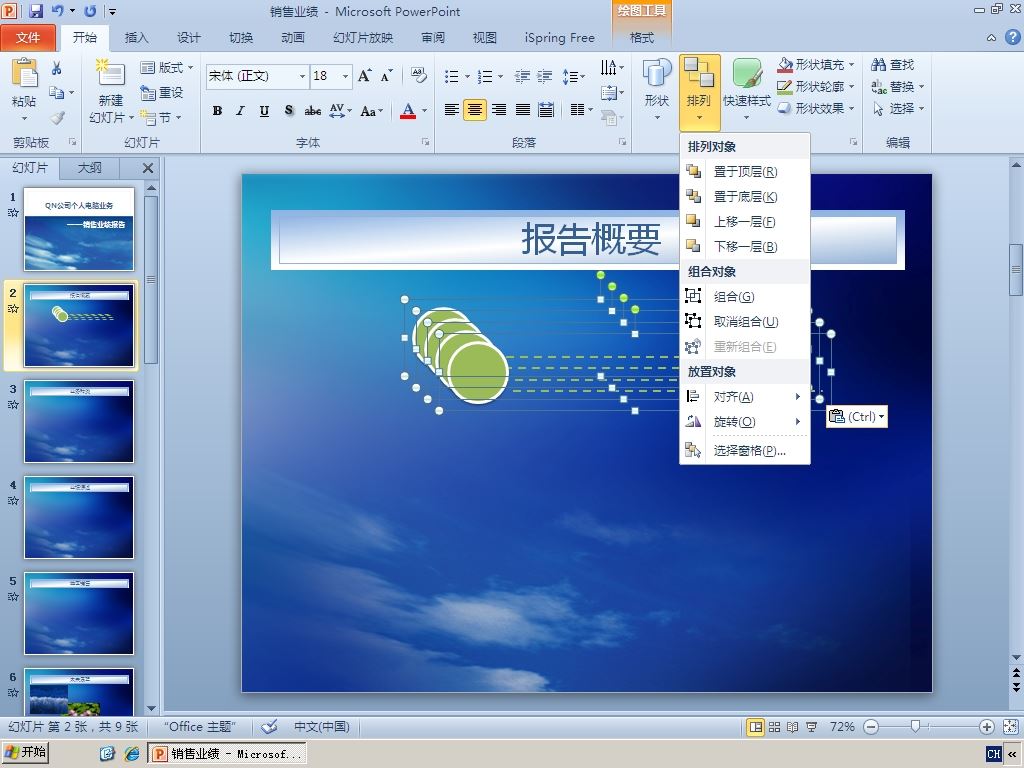
Task: Click Group (组合) menu entry
Action: [x=745, y=296]
